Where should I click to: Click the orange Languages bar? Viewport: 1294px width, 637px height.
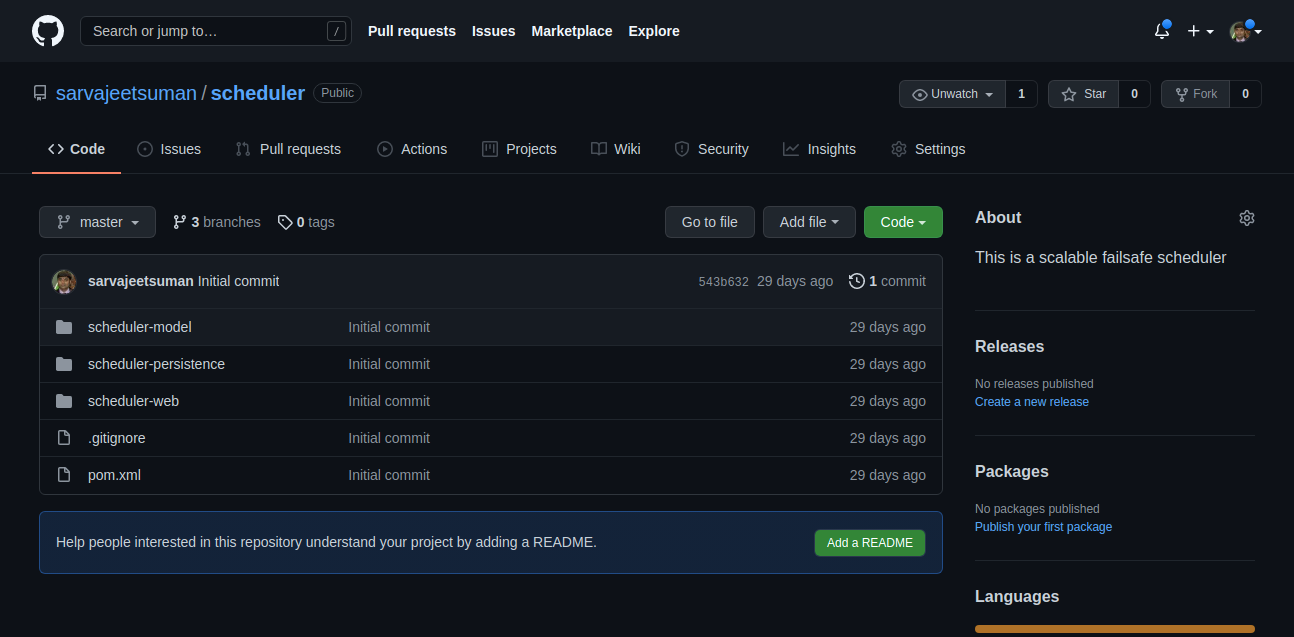[x=1114, y=629]
